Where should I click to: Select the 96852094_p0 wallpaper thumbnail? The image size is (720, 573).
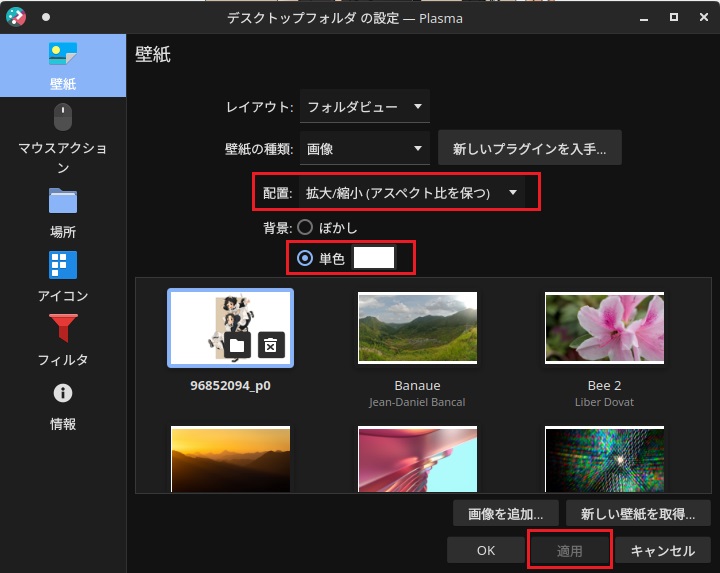(231, 328)
